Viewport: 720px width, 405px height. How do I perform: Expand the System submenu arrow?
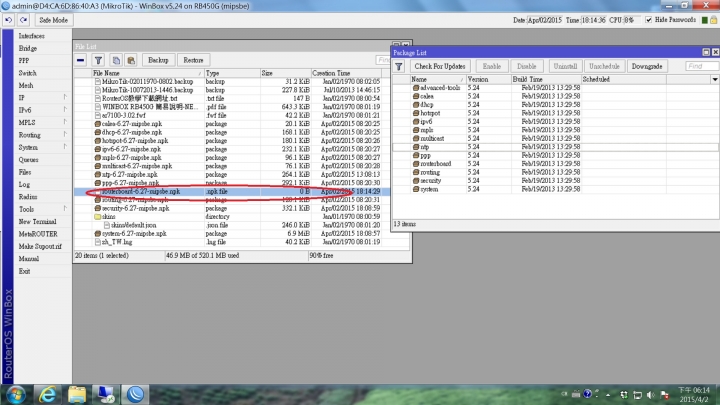(x=65, y=147)
